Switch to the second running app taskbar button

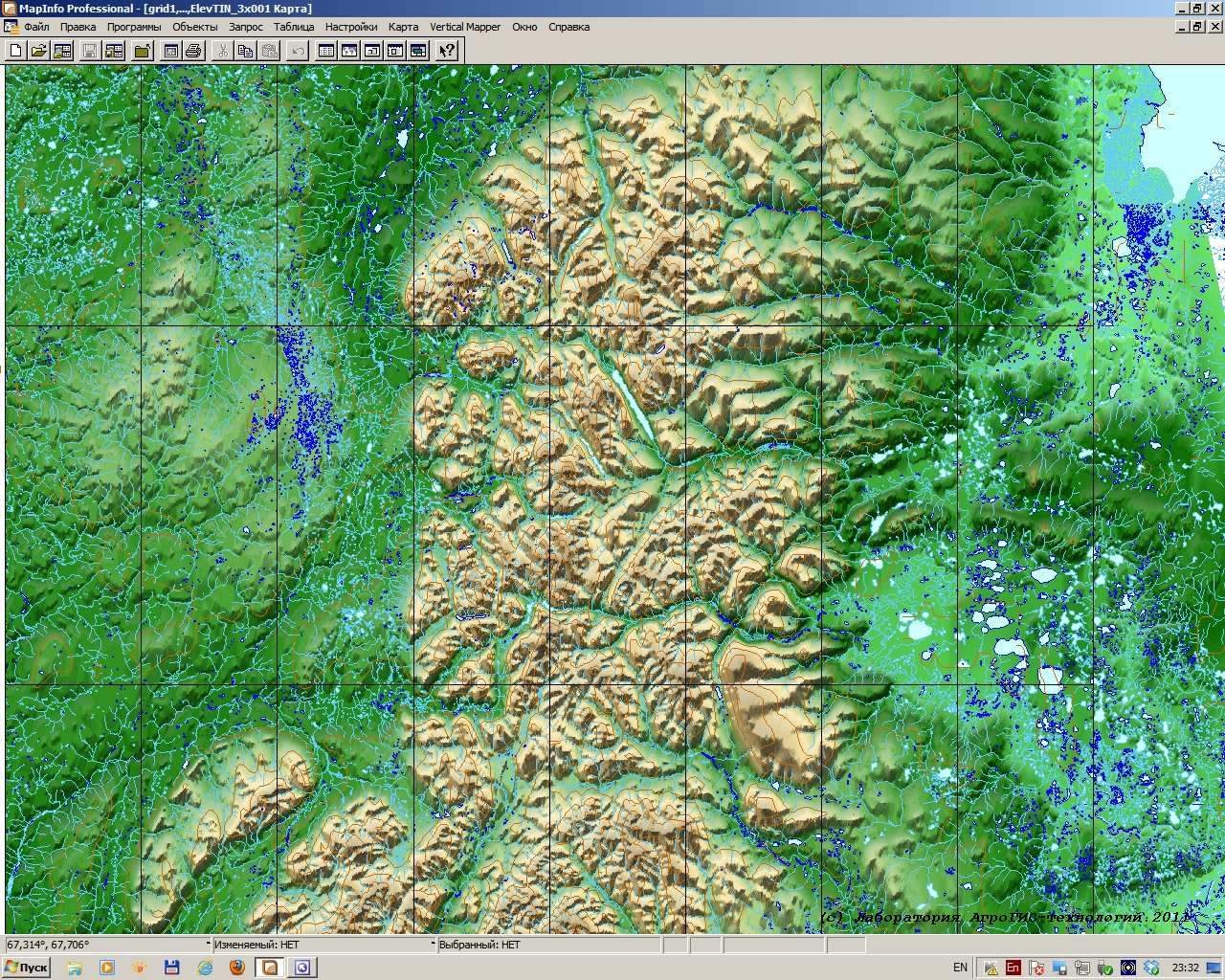(302, 968)
